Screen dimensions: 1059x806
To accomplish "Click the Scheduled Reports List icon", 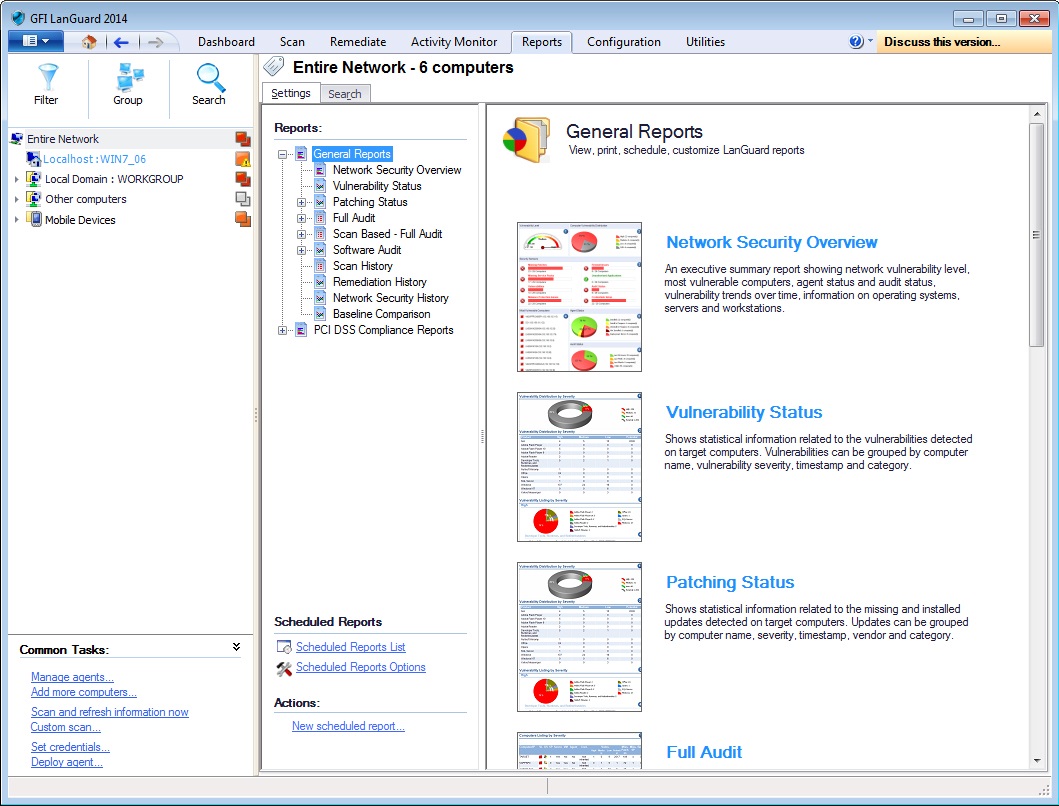I will tap(284, 647).
